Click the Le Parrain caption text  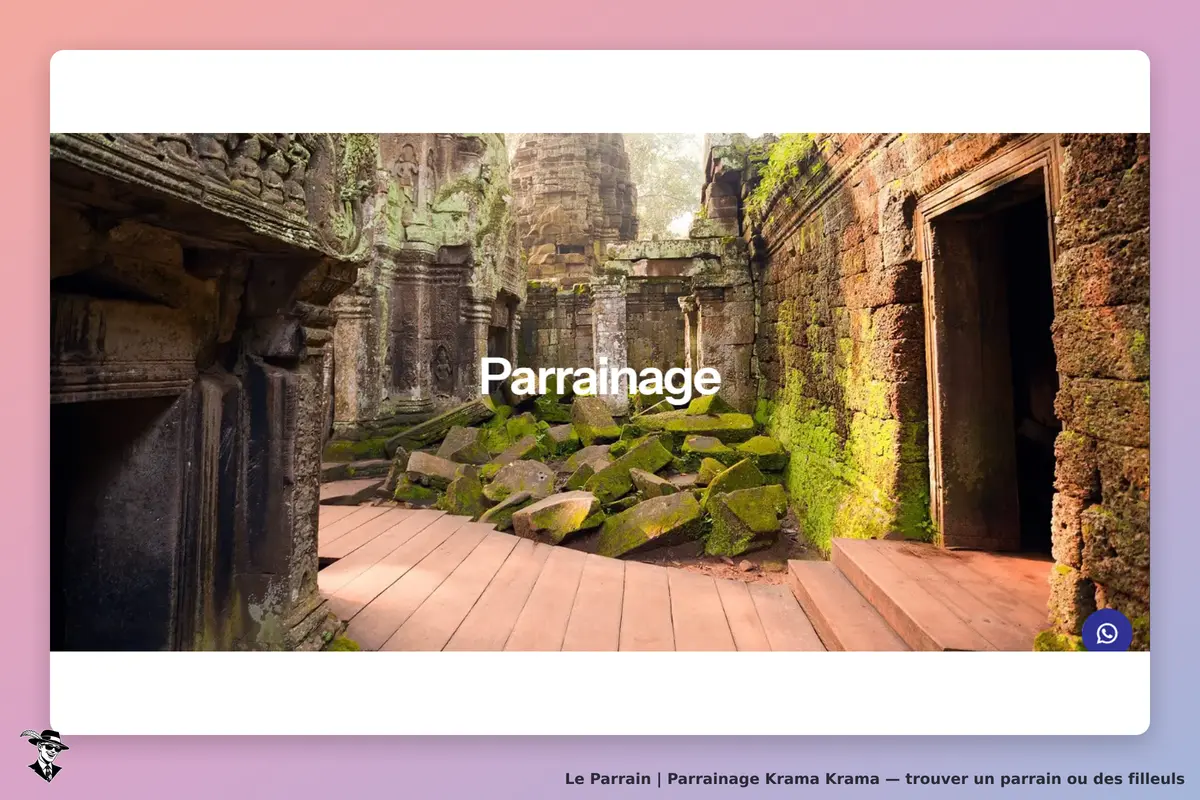coord(875,778)
